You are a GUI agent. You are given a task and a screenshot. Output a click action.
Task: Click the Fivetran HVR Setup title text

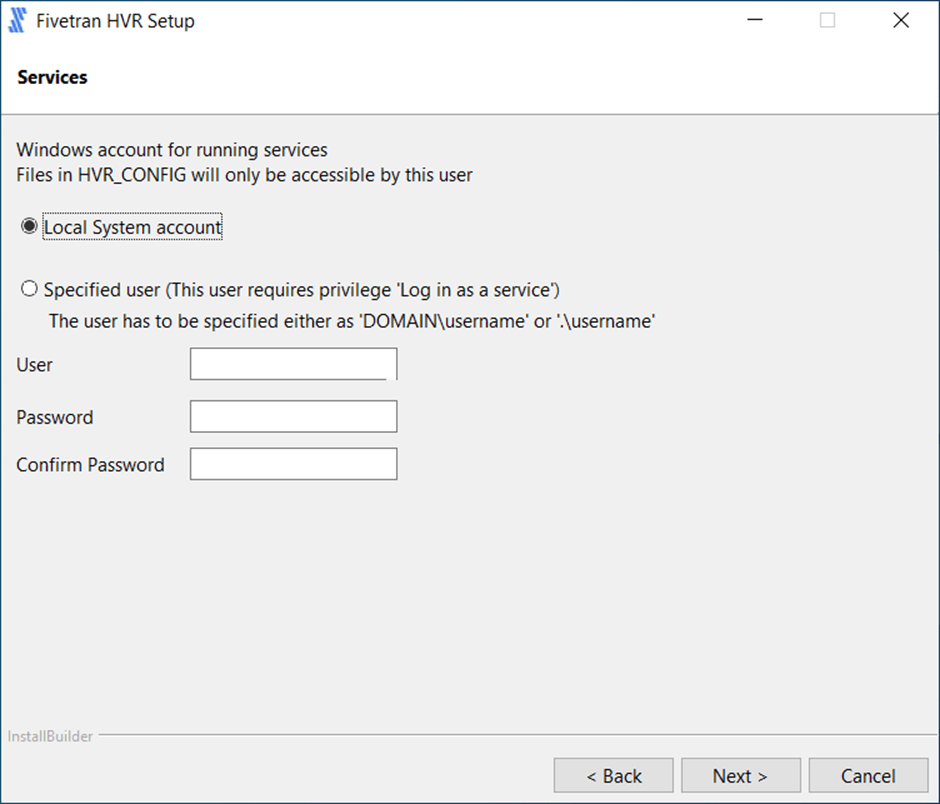click(x=115, y=21)
